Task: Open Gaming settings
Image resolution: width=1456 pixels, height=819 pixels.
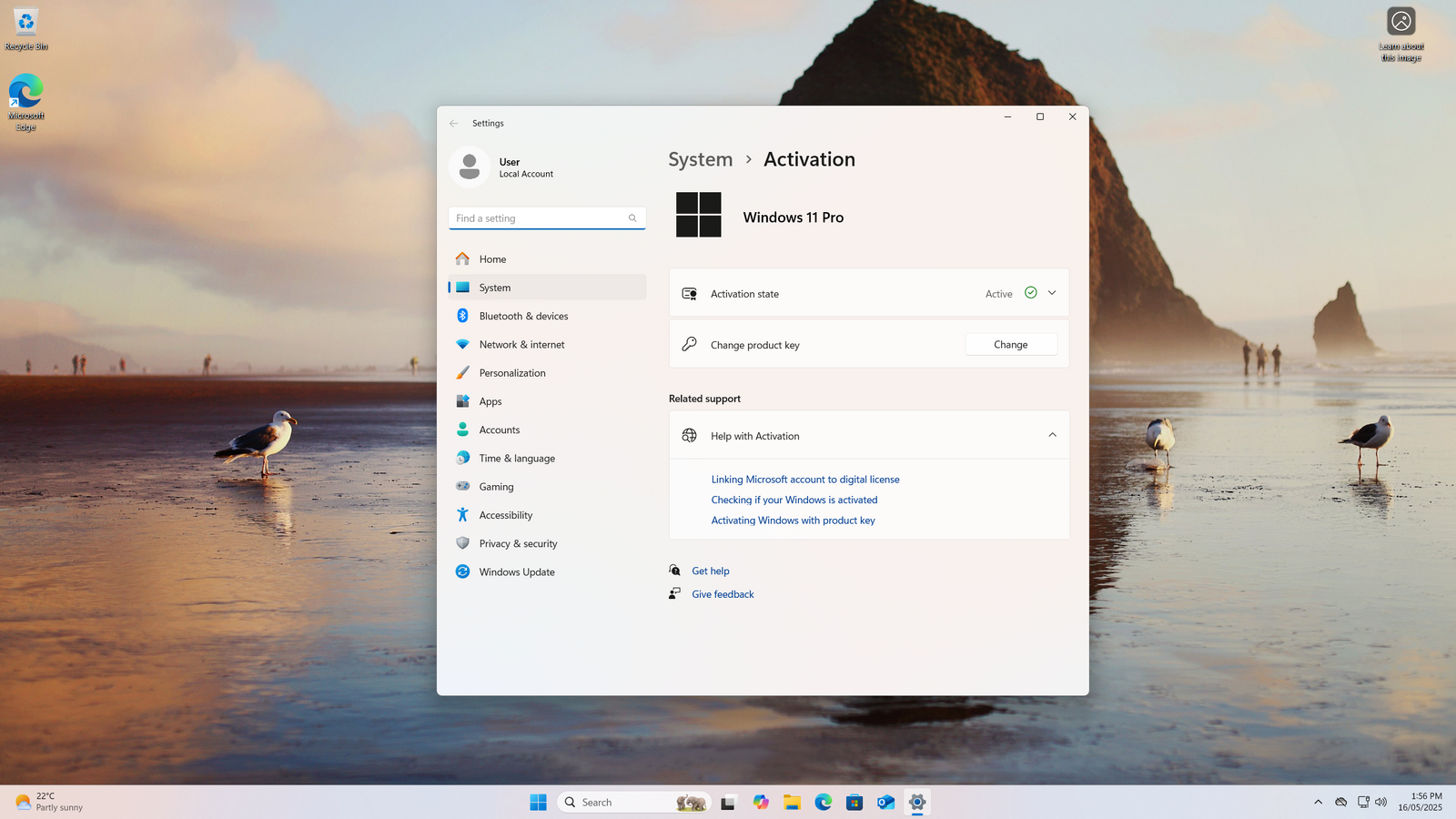Action: [547, 487]
